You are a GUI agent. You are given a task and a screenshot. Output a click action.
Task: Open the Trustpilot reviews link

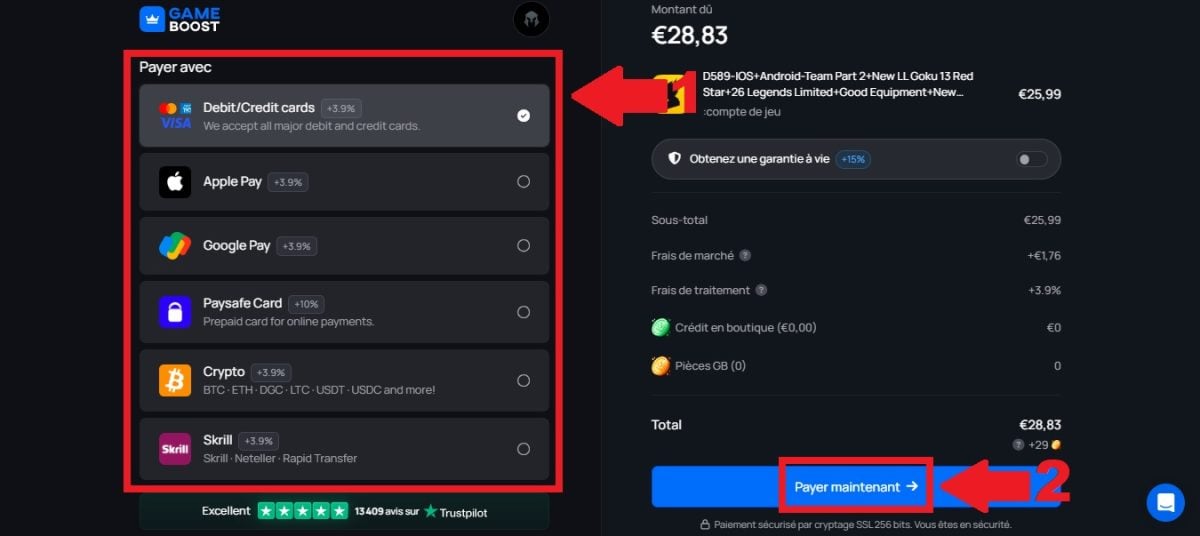[x=455, y=511]
